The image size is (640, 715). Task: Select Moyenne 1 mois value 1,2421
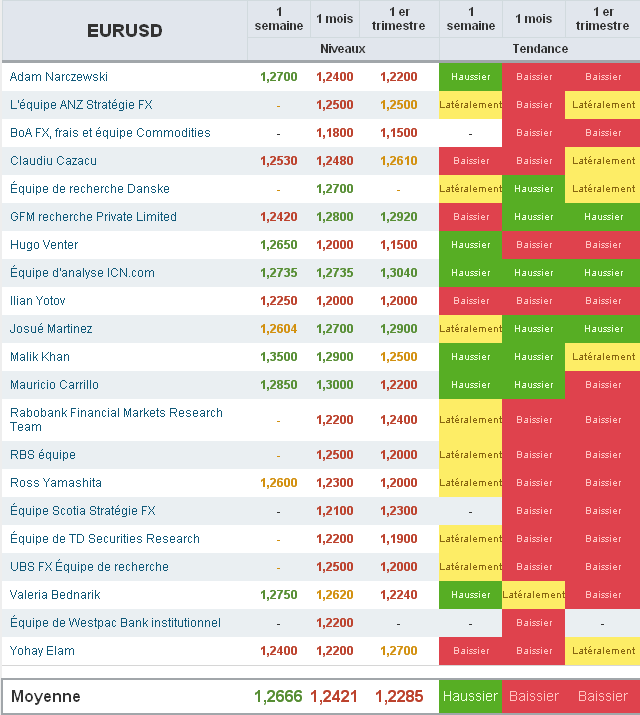[334, 696]
